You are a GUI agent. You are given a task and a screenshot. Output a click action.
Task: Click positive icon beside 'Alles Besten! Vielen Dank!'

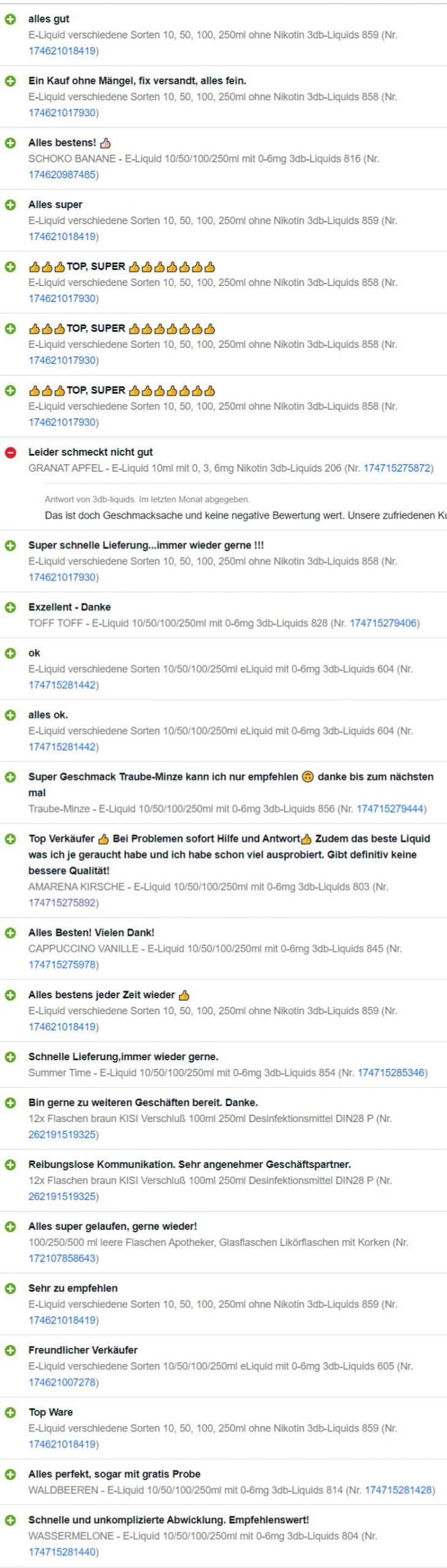[10, 933]
